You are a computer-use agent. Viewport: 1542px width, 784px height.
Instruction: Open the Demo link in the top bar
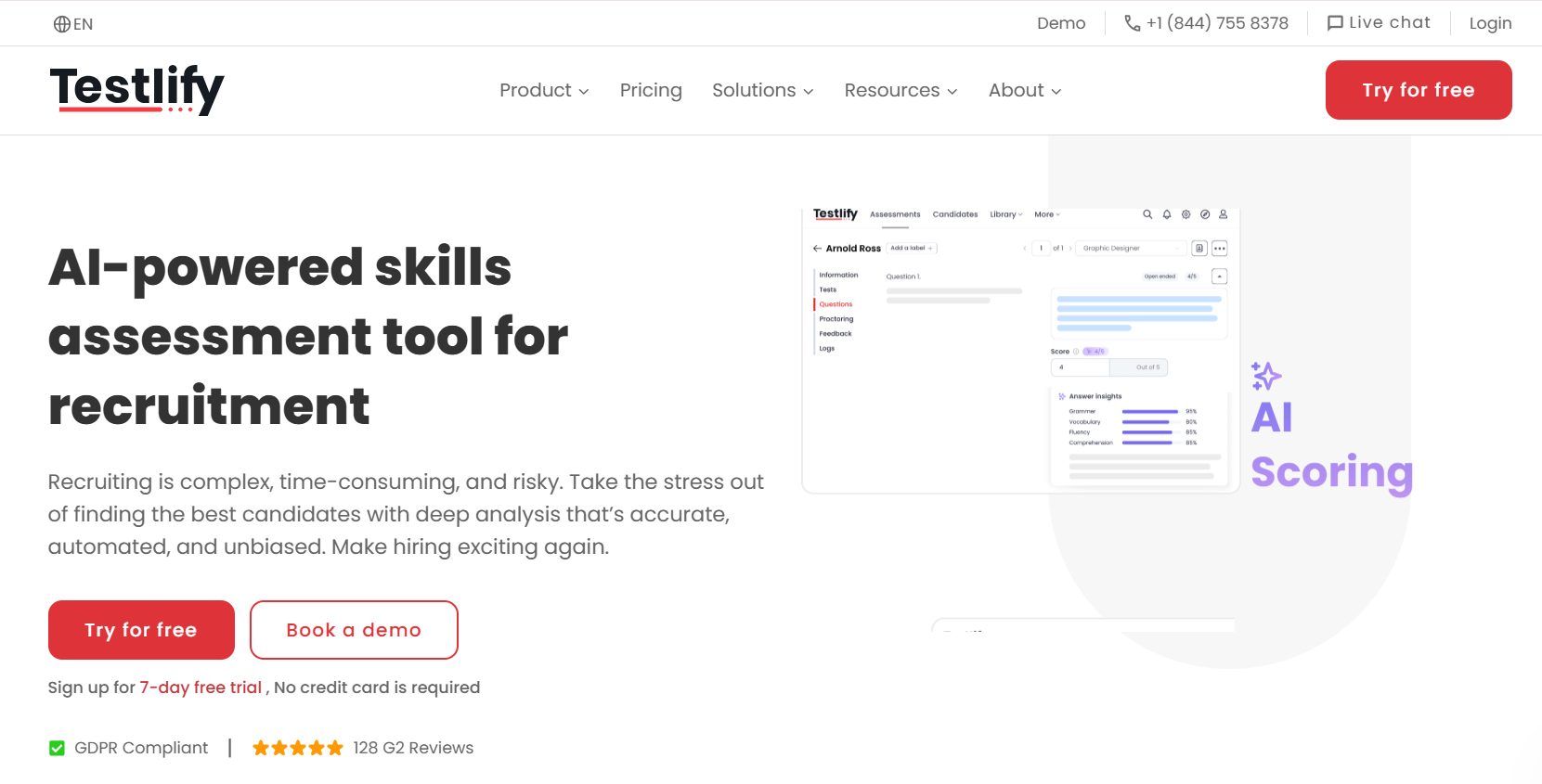pos(1061,23)
